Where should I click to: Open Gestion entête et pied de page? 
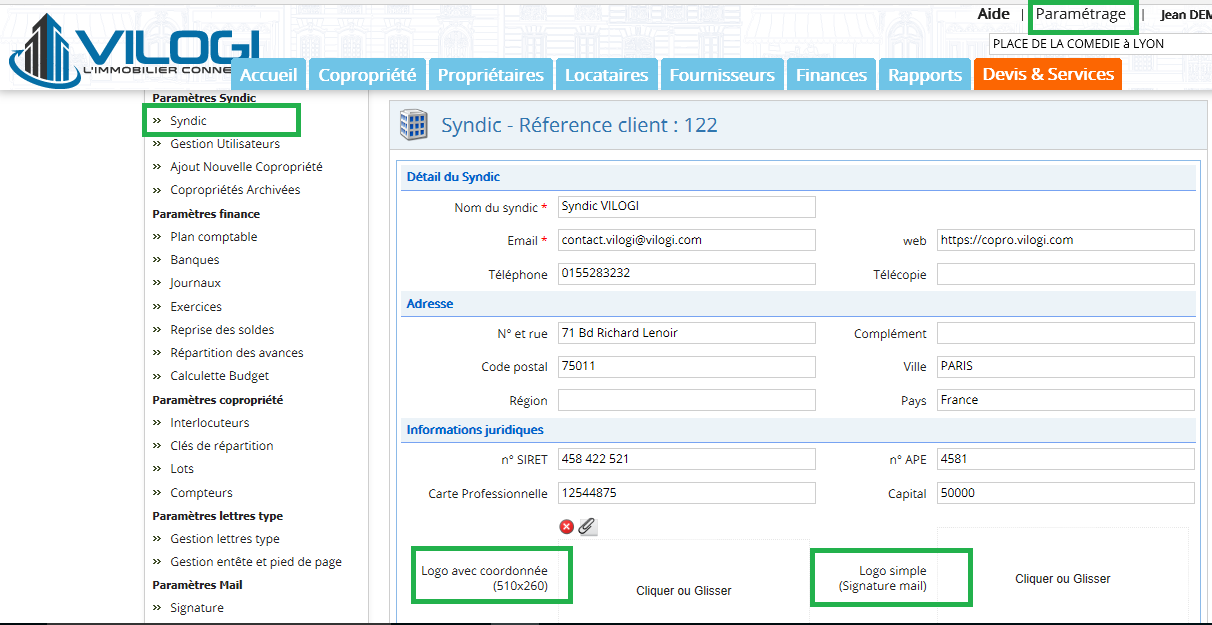pyautogui.click(x=256, y=562)
